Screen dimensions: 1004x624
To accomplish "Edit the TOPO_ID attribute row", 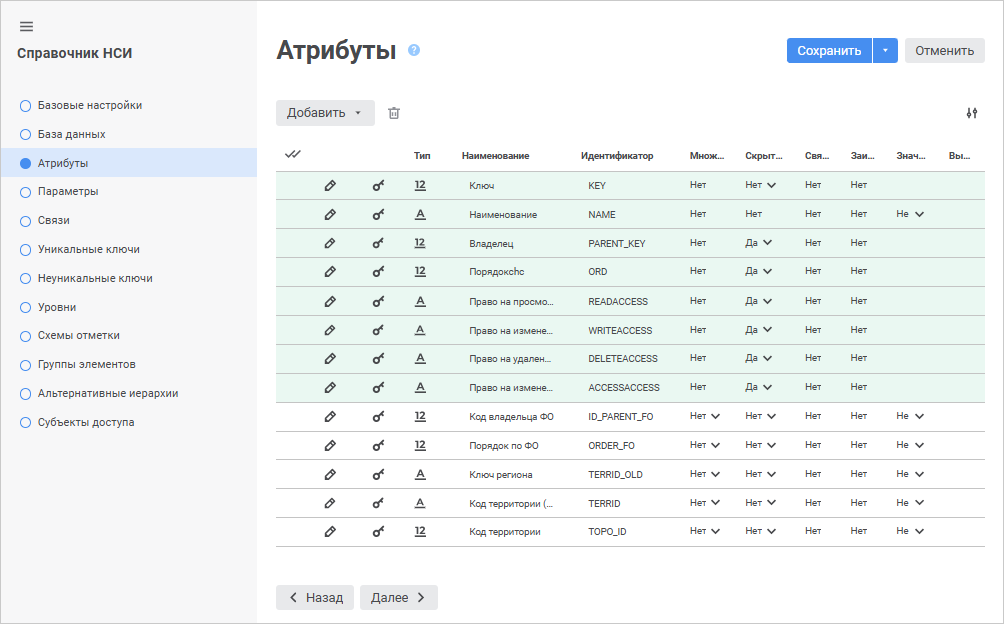I will point(330,531).
